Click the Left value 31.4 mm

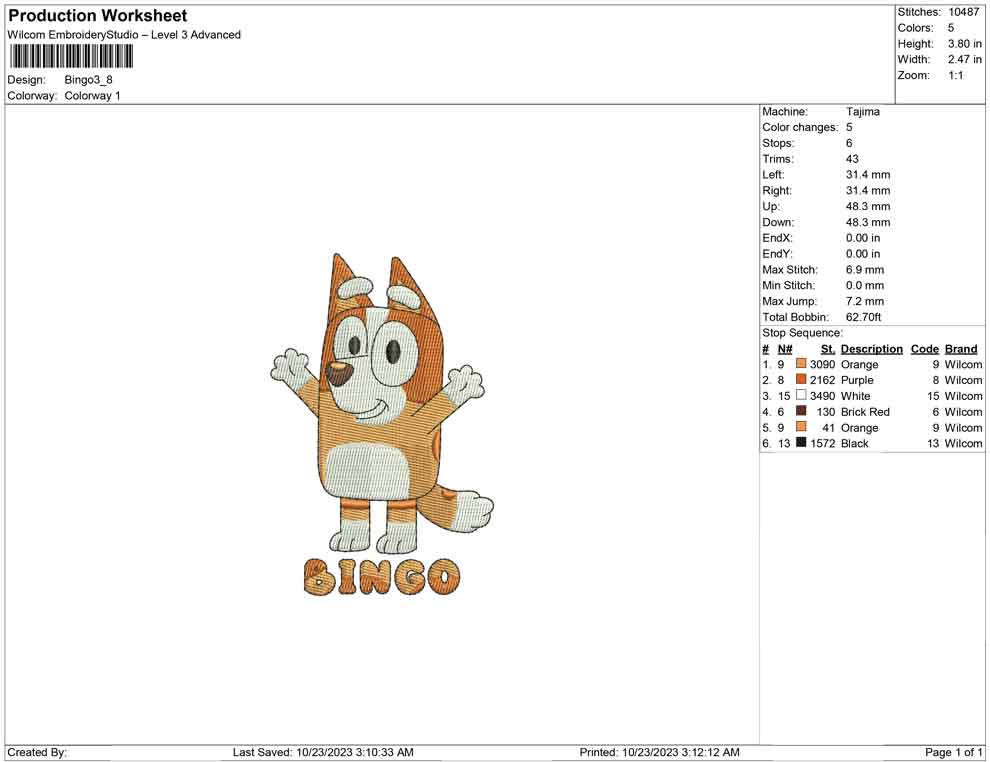[x=868, y=174]
